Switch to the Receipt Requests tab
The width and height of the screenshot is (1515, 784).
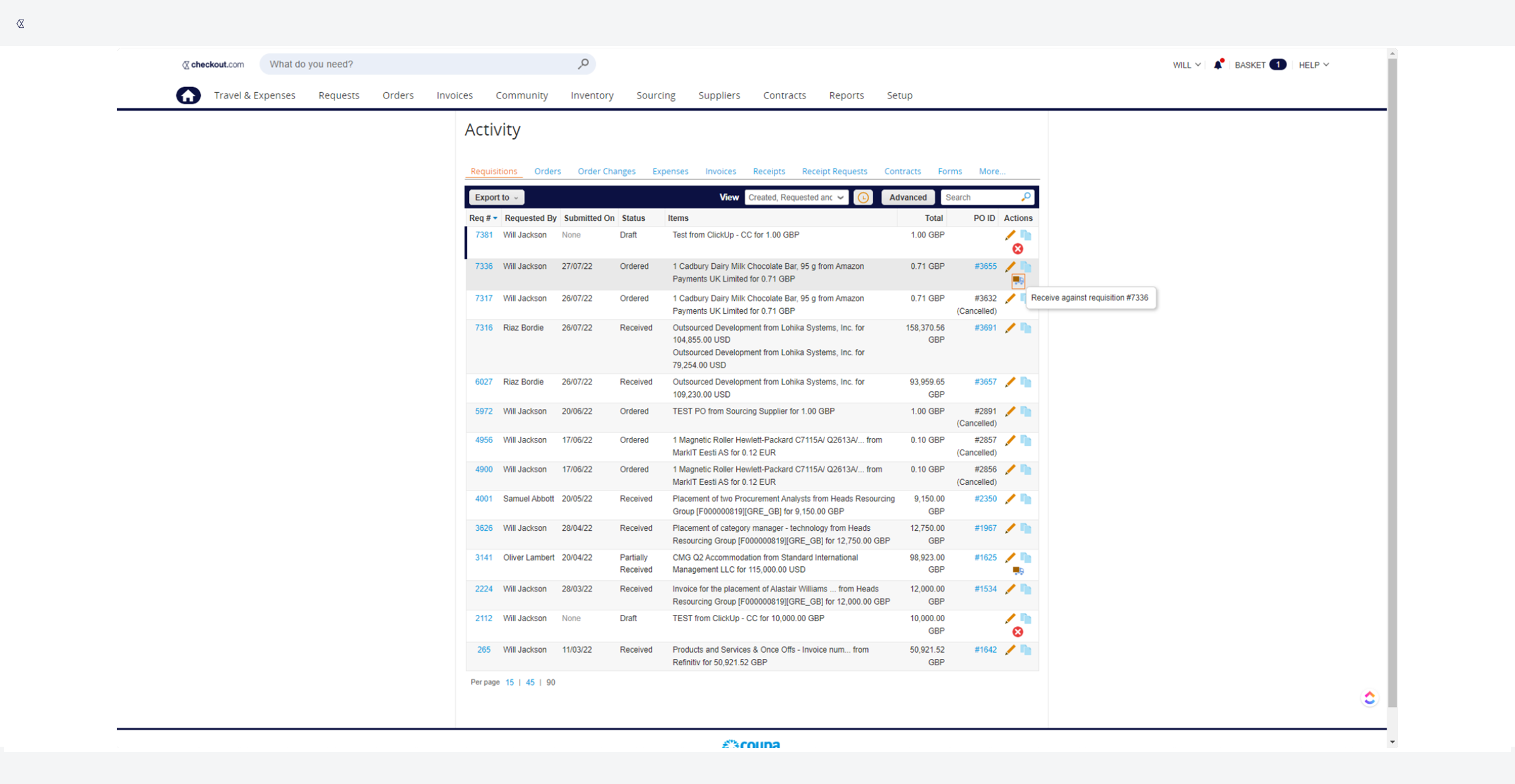tap(835, 171)
